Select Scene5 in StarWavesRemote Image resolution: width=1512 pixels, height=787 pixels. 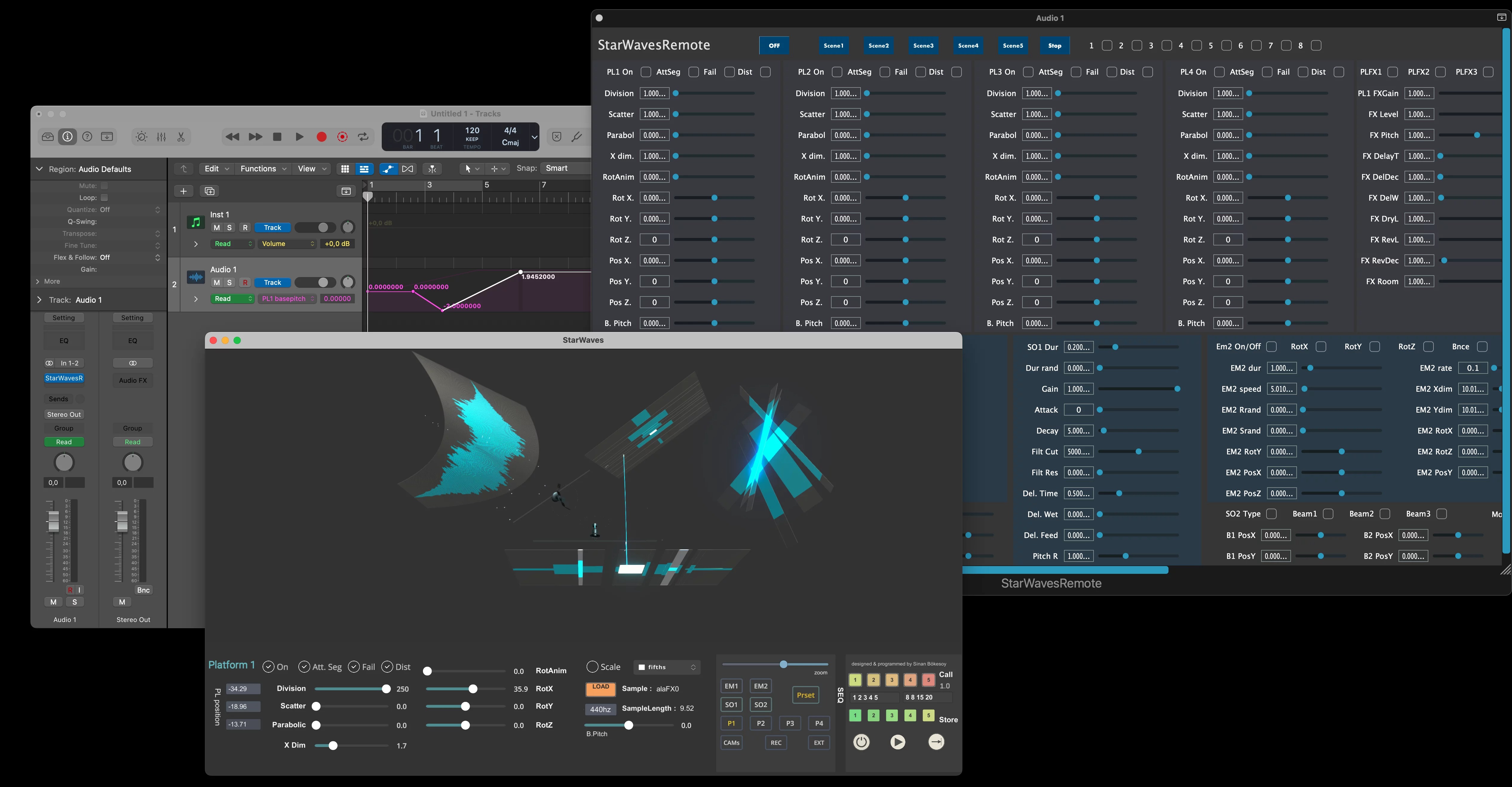coord(1013,46)
